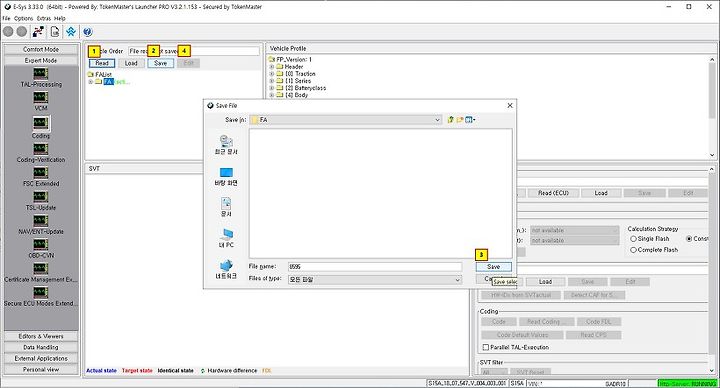Click the Load button in Vehicle Order

click(x=131, y=63)
